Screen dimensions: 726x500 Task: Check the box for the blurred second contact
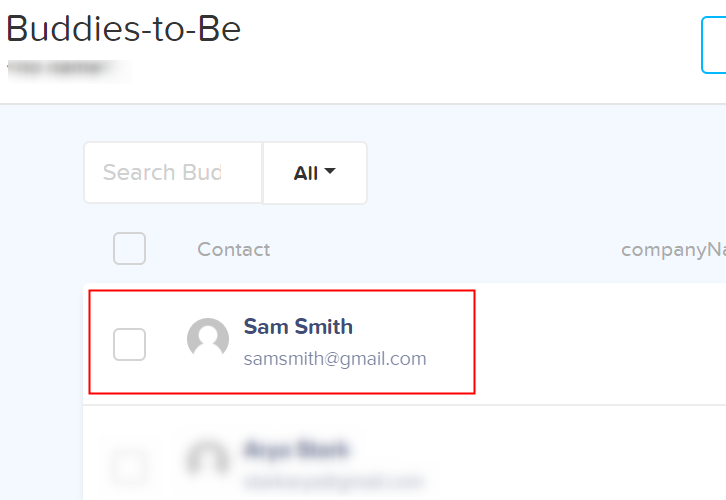(129, 466)
